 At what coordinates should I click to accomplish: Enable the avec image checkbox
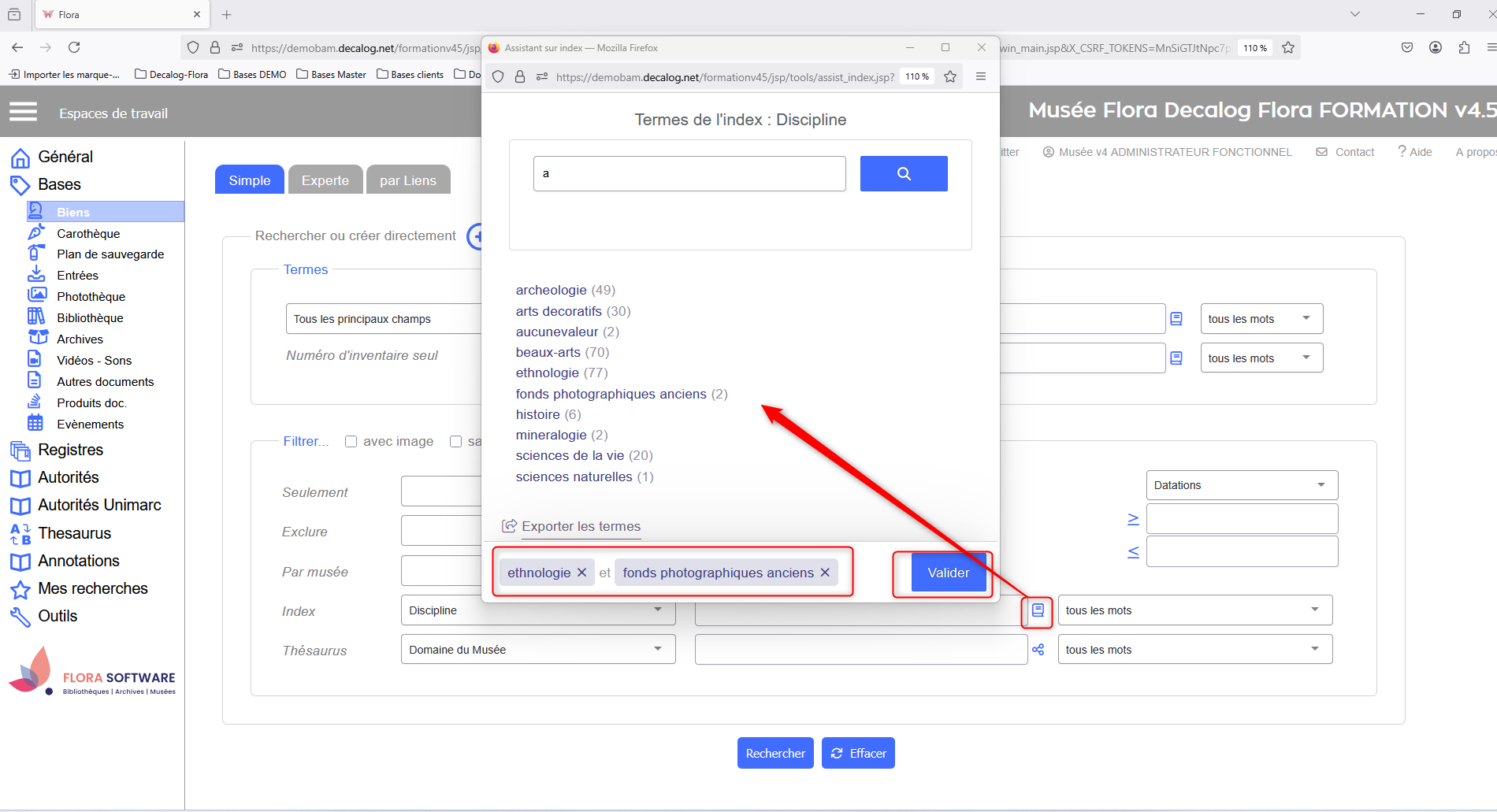tap(351, 442)
